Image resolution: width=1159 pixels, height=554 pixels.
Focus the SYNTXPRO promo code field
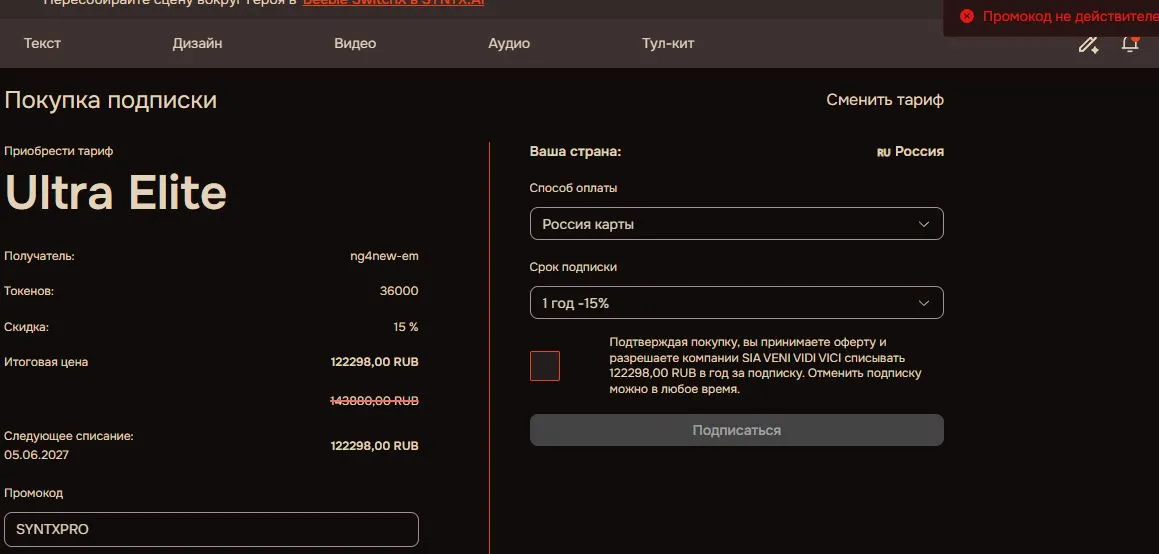[x=211, y=530]
